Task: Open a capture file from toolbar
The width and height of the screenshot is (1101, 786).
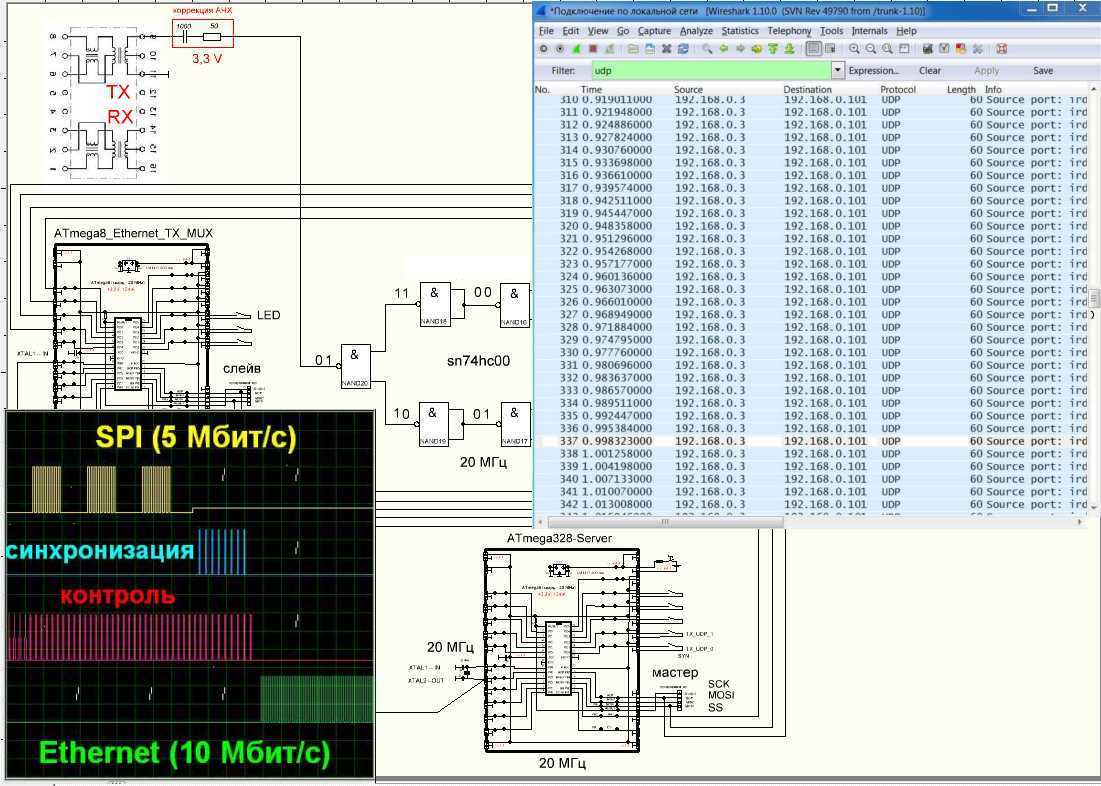Action: coord(632,48)
